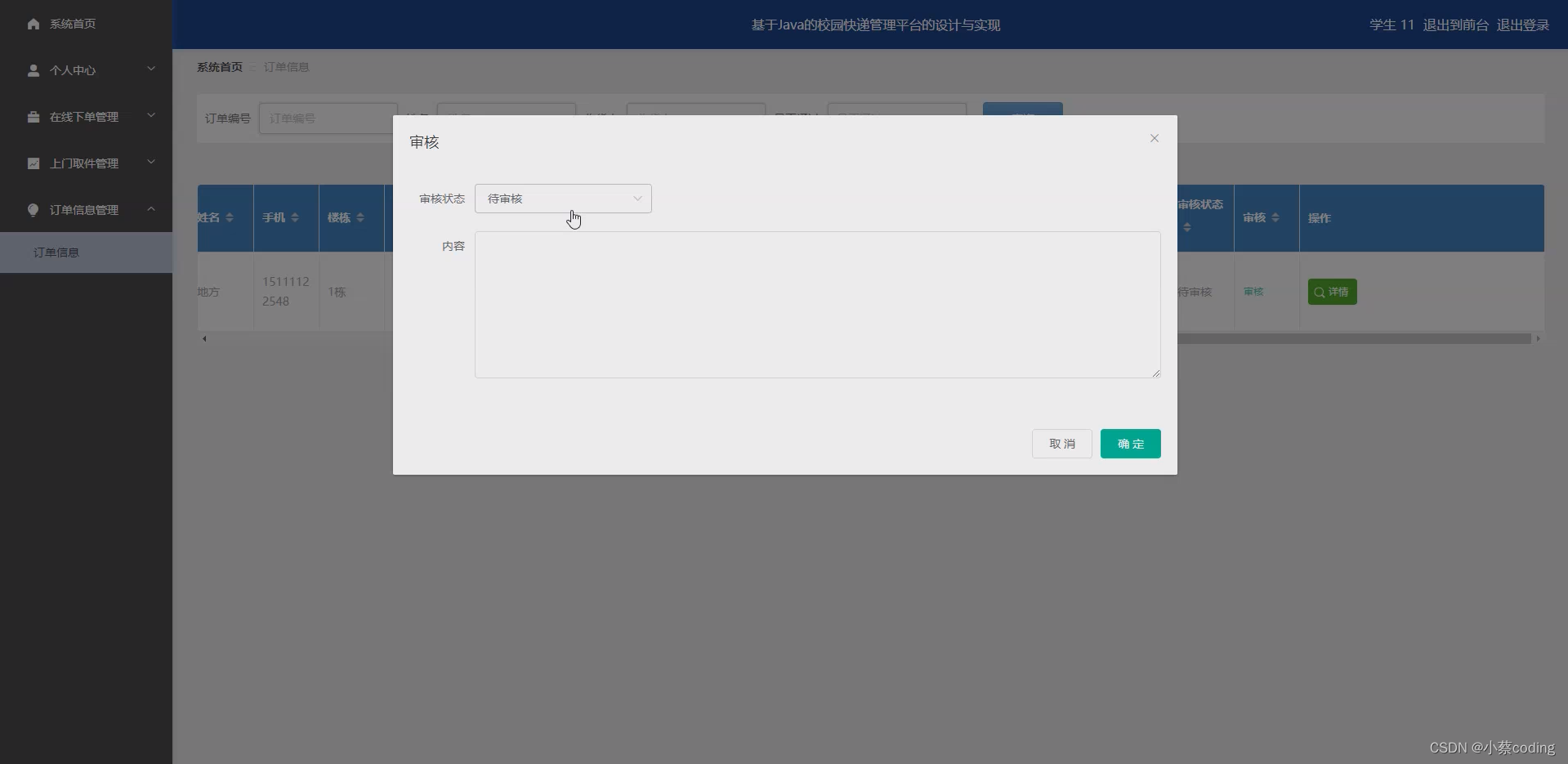Sort table by the 姓名 column arrows
This screenshot has height=764, width=1568.
230,217
